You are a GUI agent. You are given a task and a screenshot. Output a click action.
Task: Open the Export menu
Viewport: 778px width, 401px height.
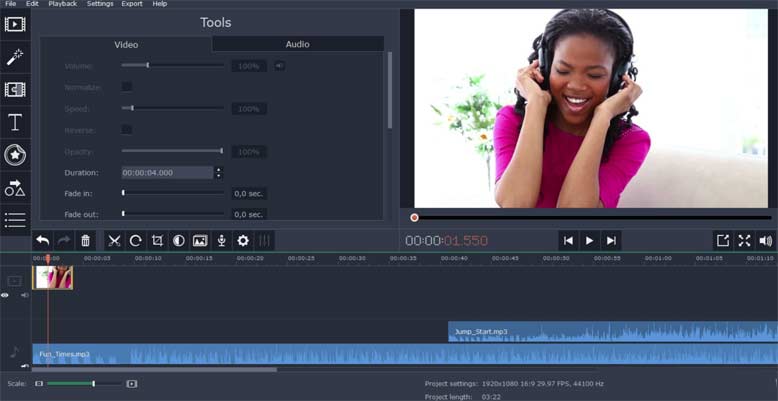tap(132, 4)
